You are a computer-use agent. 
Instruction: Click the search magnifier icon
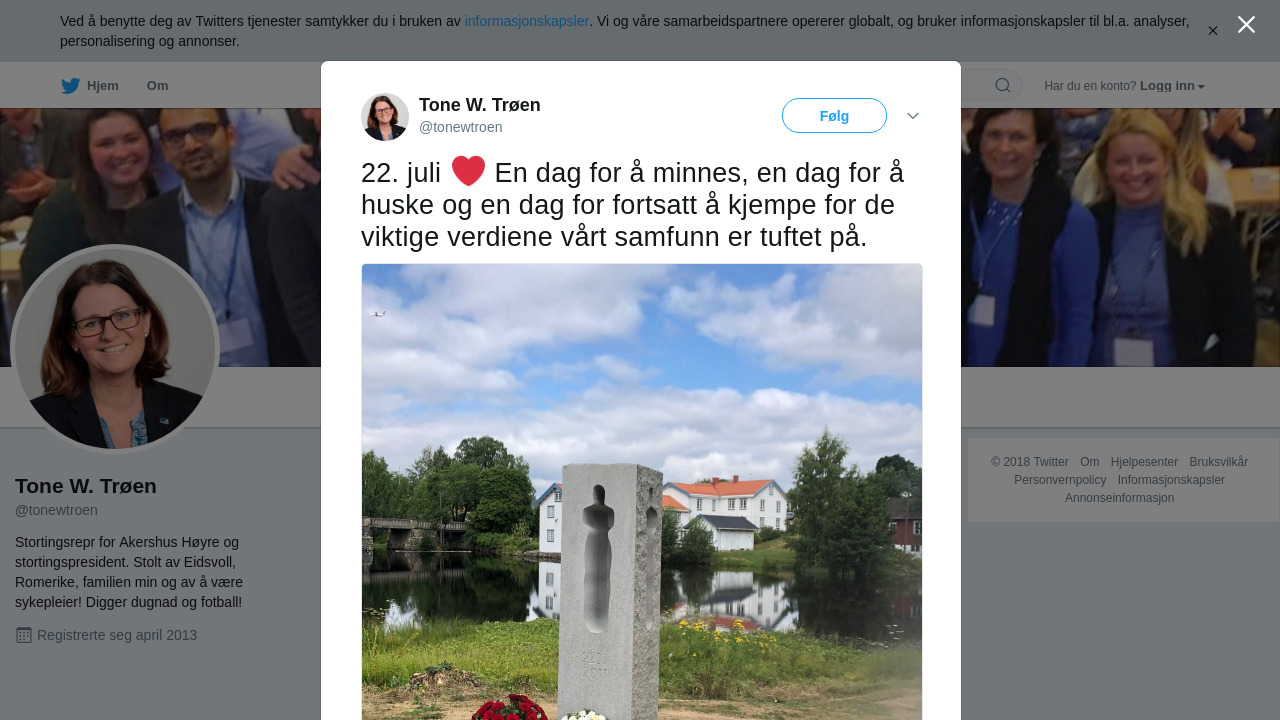(1002, 85)
